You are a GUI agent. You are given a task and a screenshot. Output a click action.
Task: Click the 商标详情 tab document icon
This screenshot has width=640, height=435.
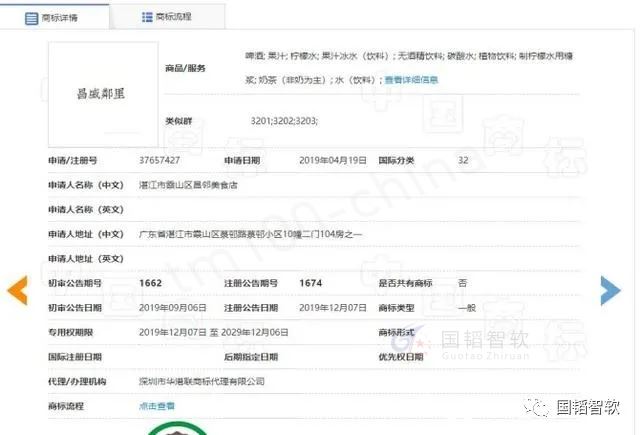[31, 18]
